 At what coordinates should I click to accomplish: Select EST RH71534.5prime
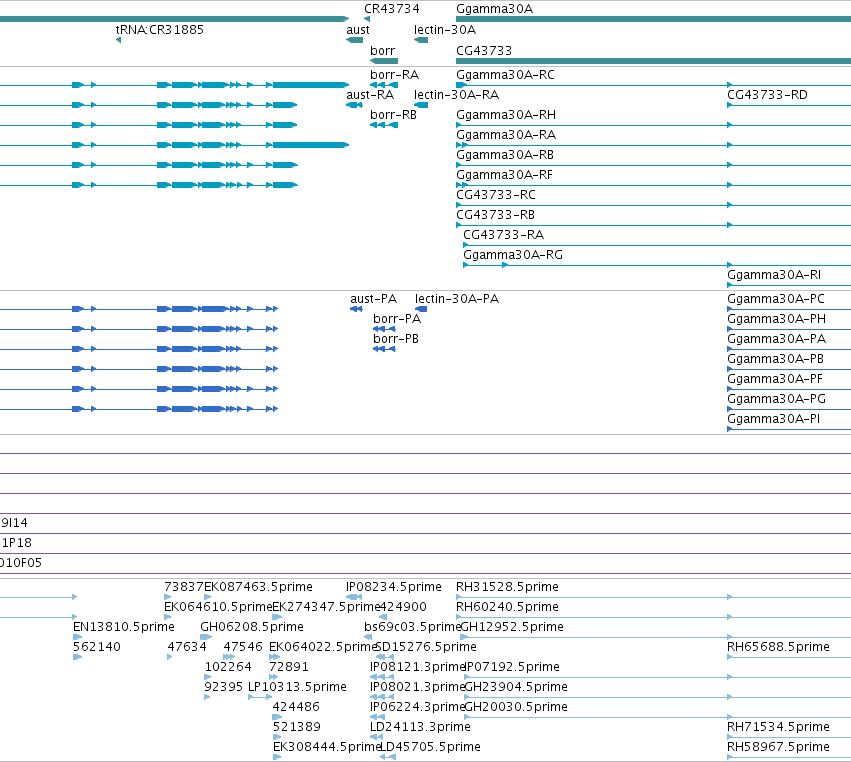click(x=778, y=727)
